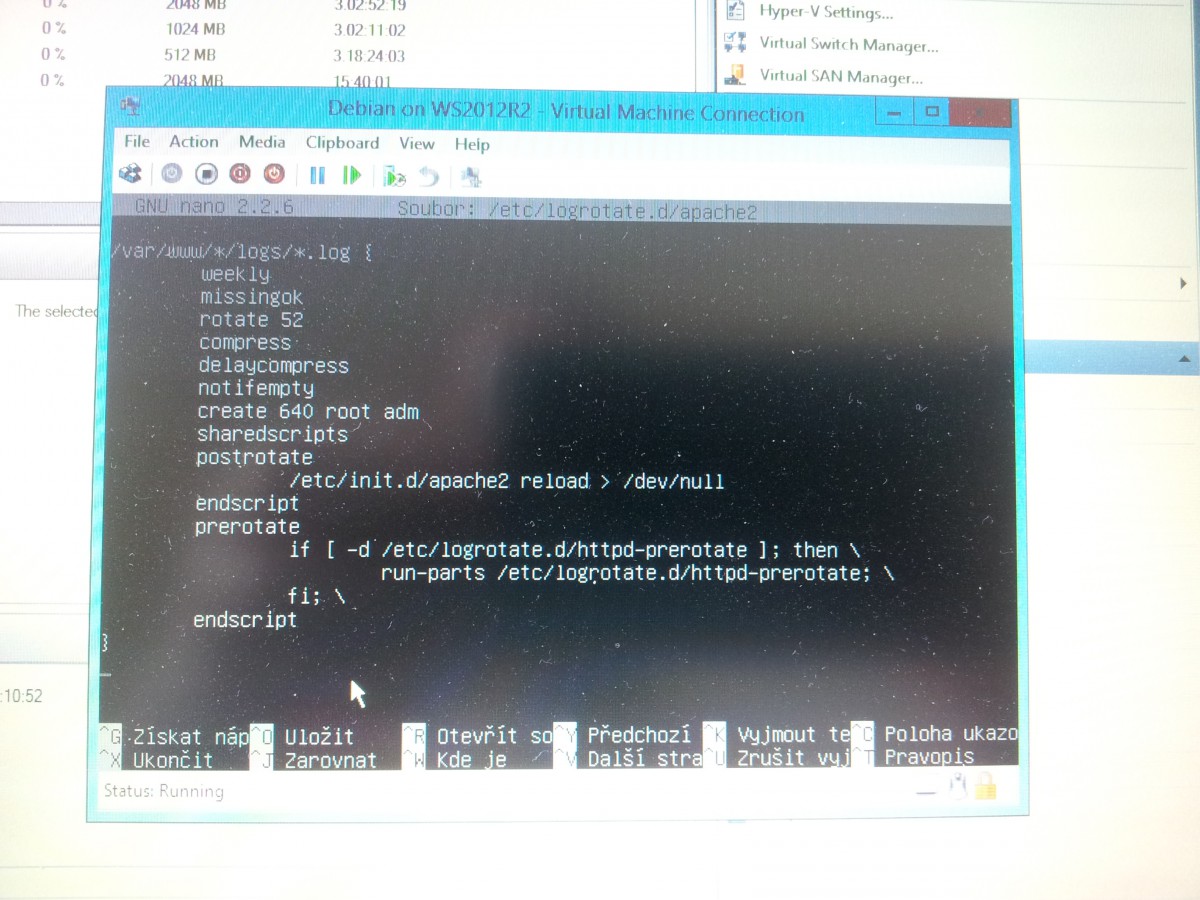Click the Checkpoint toolbar icon
The height and width of the screenshot is (900, 1200).
[395, 176]
